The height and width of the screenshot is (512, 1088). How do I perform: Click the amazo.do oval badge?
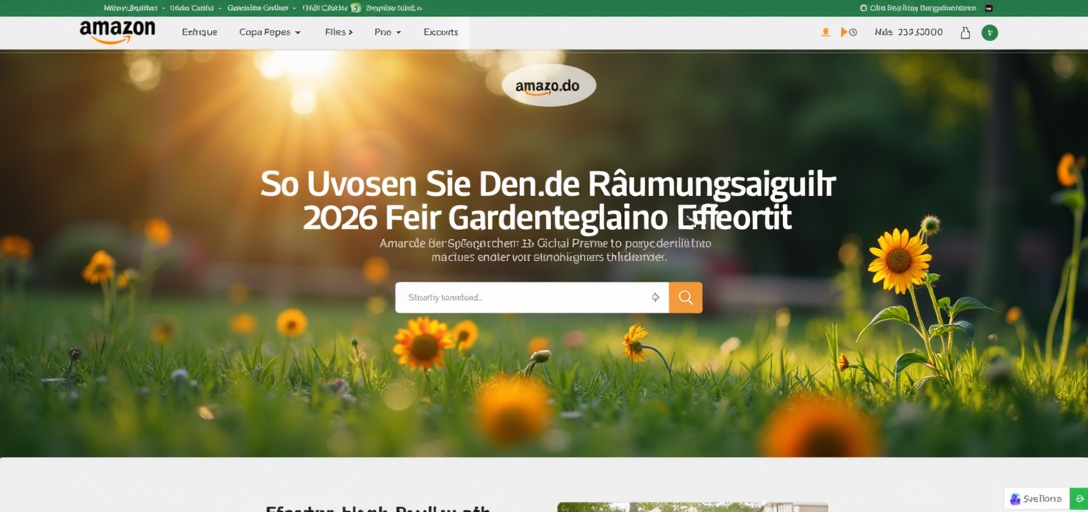(x=549, y=85)
